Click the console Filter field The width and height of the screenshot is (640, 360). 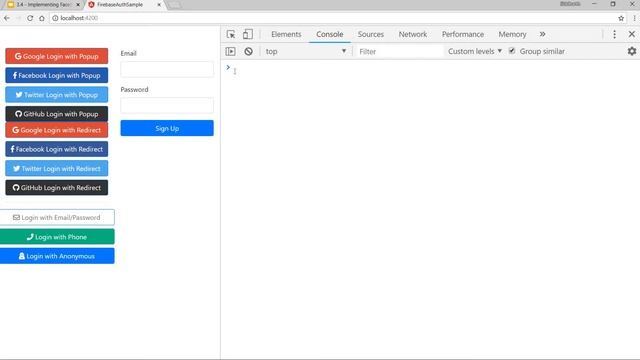tap(399, 51)
